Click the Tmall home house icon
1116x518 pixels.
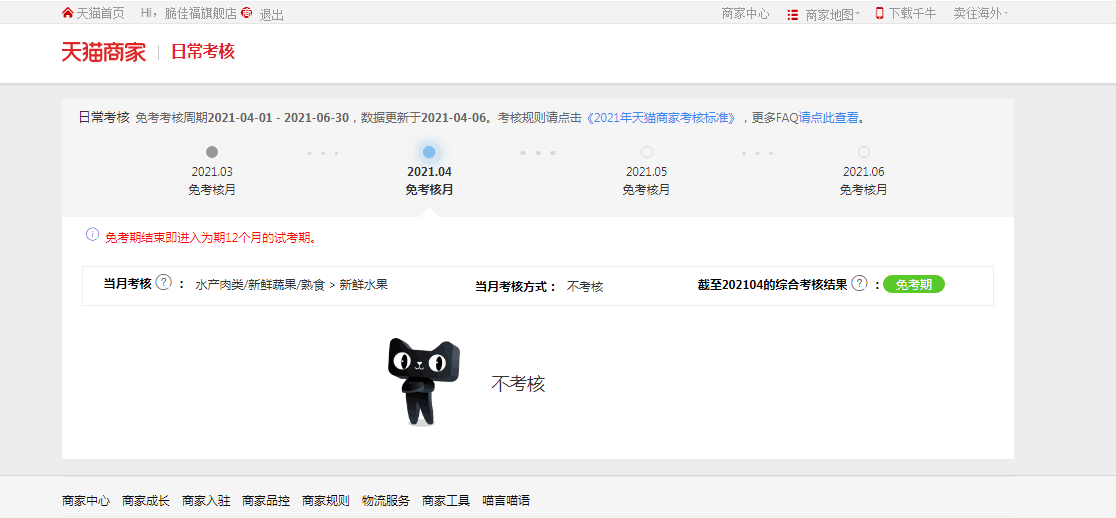tap(68, 13)
